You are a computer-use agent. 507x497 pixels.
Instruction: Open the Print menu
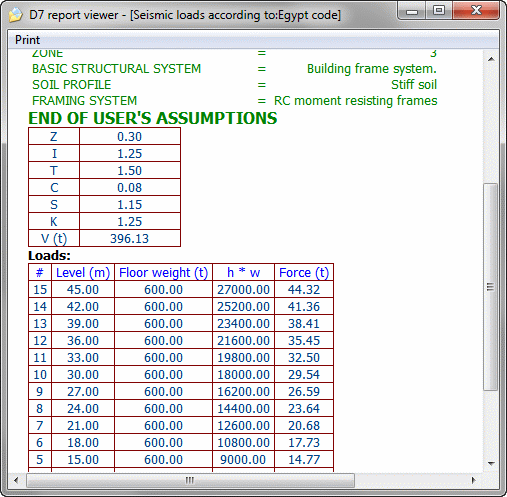(x=27, y=40)
